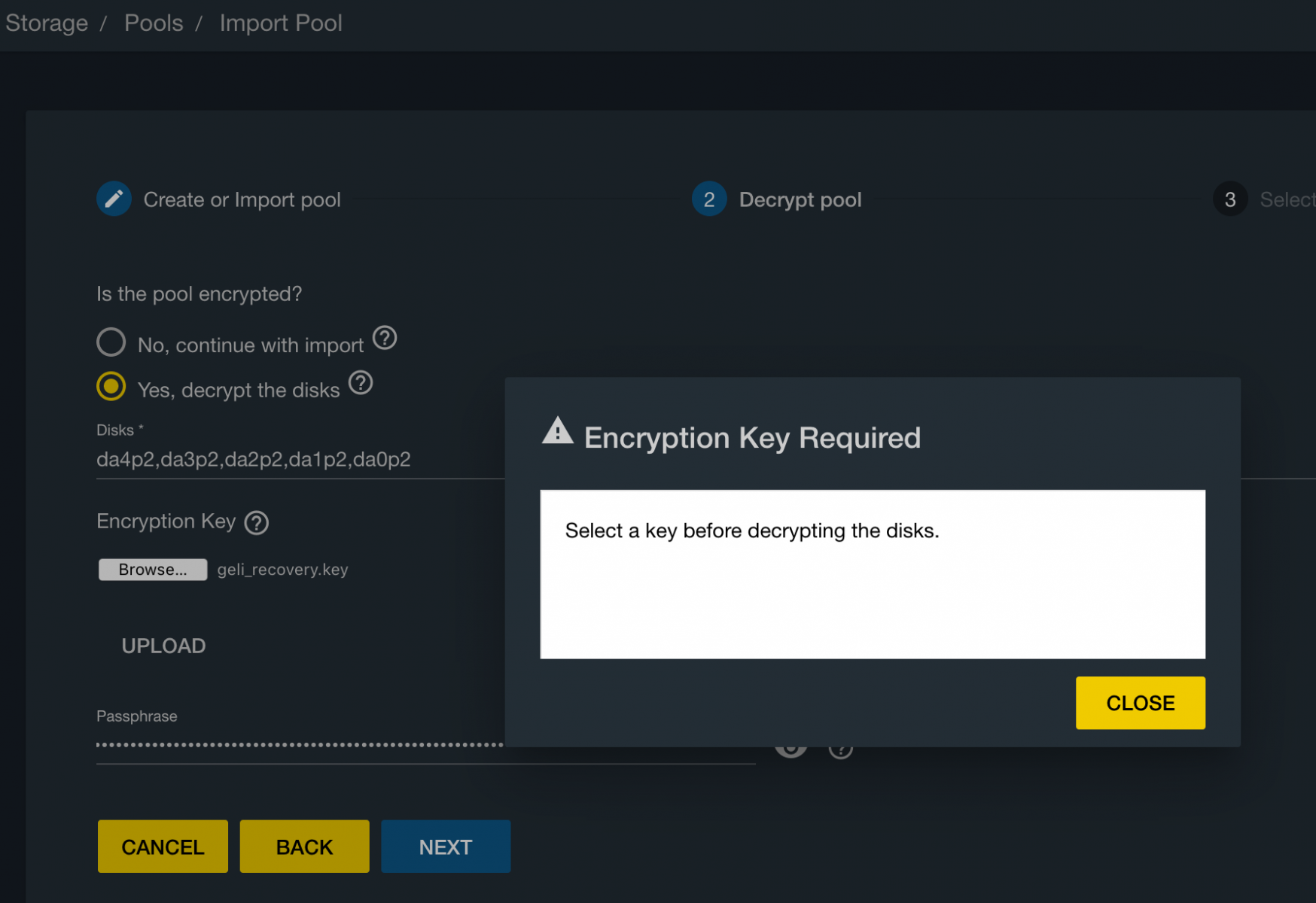
Task: Select the 'Decrypt pool' step label
Action: tap(800, 200)
